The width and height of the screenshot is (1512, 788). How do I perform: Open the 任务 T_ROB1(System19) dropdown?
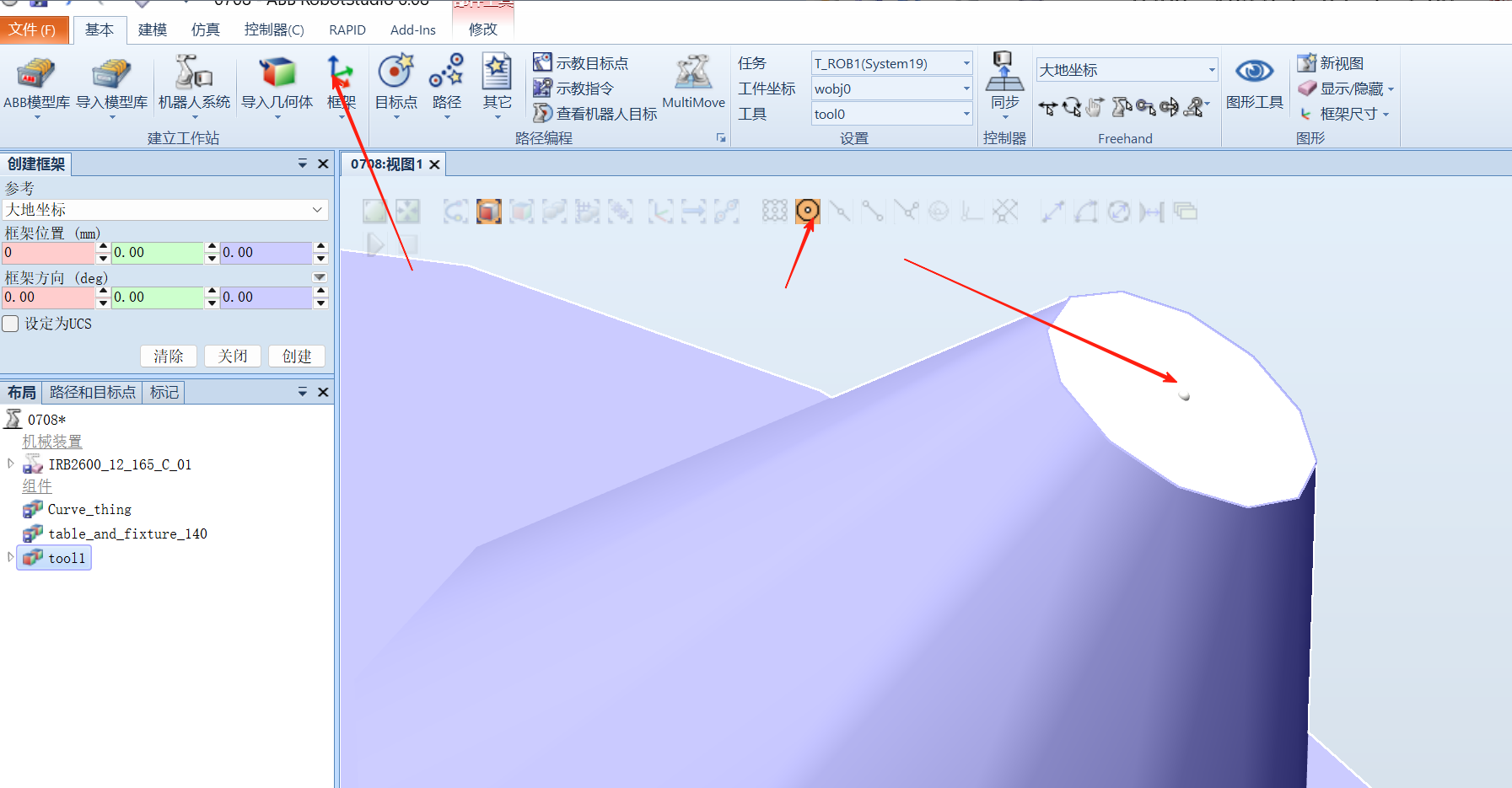[891, 63]
